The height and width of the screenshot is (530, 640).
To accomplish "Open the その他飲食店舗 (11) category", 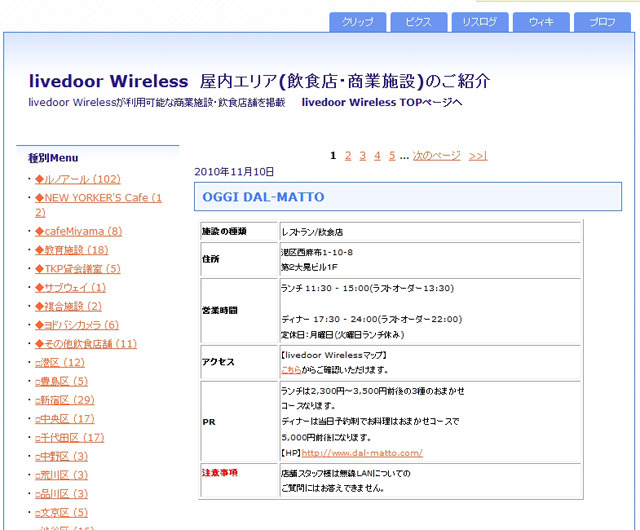I will coord(86,344).
